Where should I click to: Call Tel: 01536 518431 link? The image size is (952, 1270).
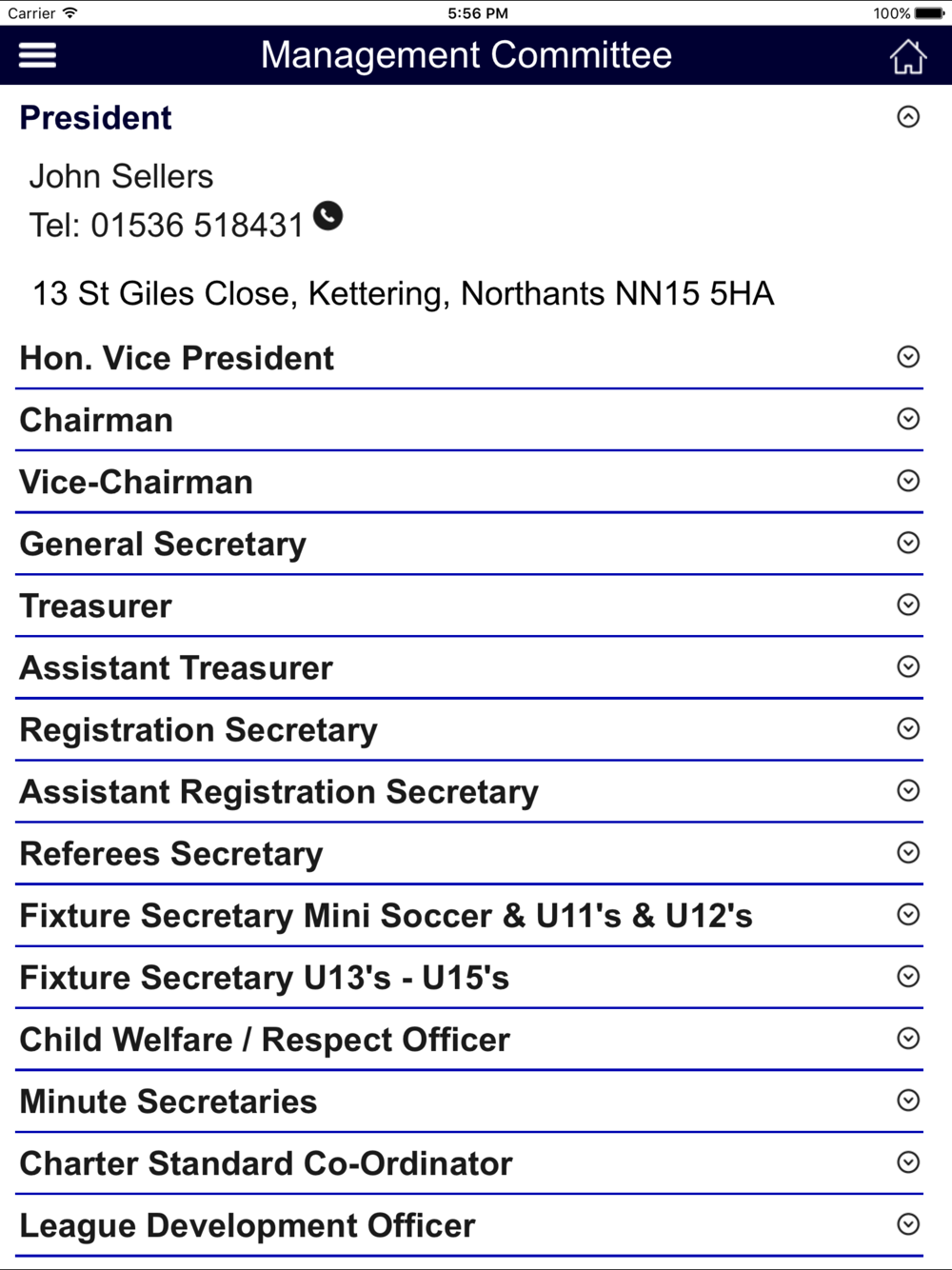point(167,226)
